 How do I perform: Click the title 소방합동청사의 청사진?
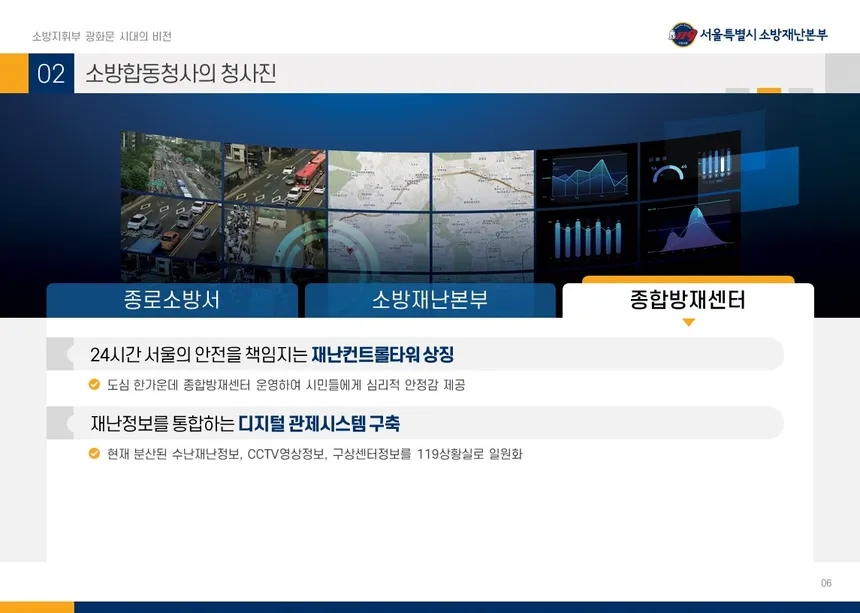point(180,73)
